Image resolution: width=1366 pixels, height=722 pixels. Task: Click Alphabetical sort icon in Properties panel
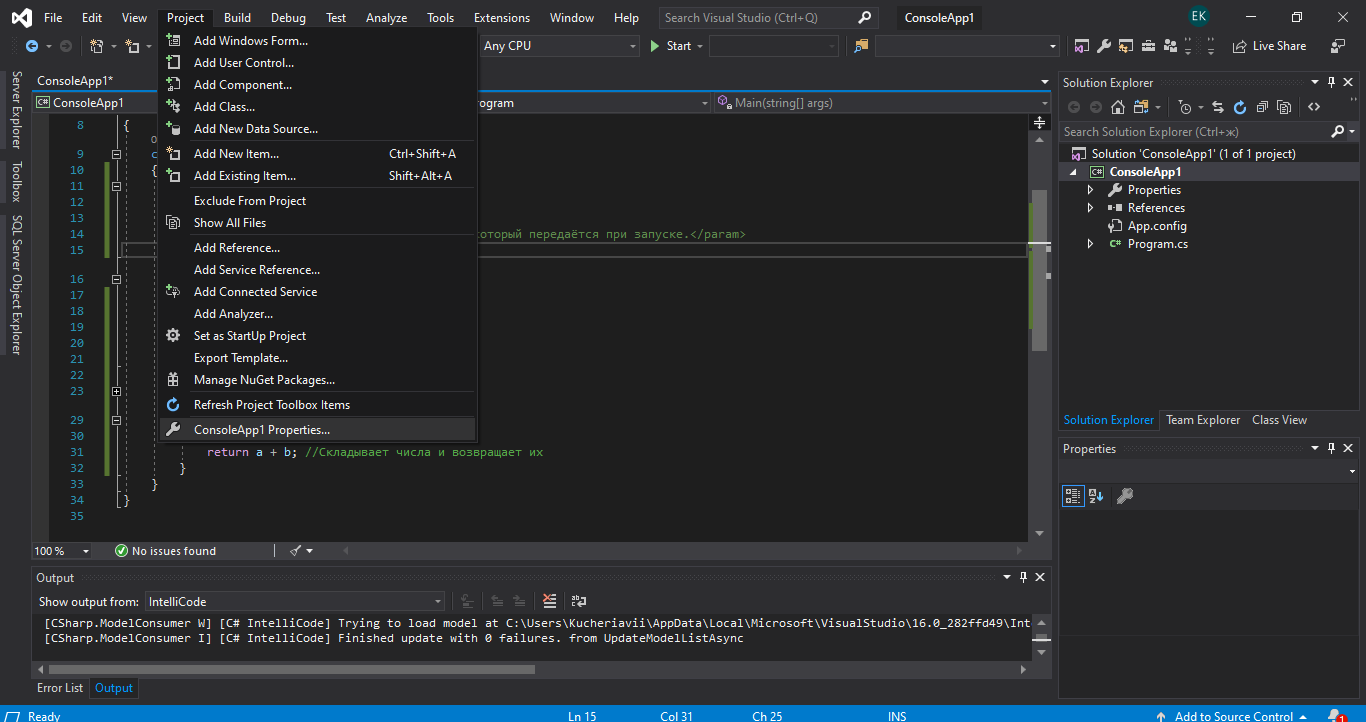[x=1096, y=496]
